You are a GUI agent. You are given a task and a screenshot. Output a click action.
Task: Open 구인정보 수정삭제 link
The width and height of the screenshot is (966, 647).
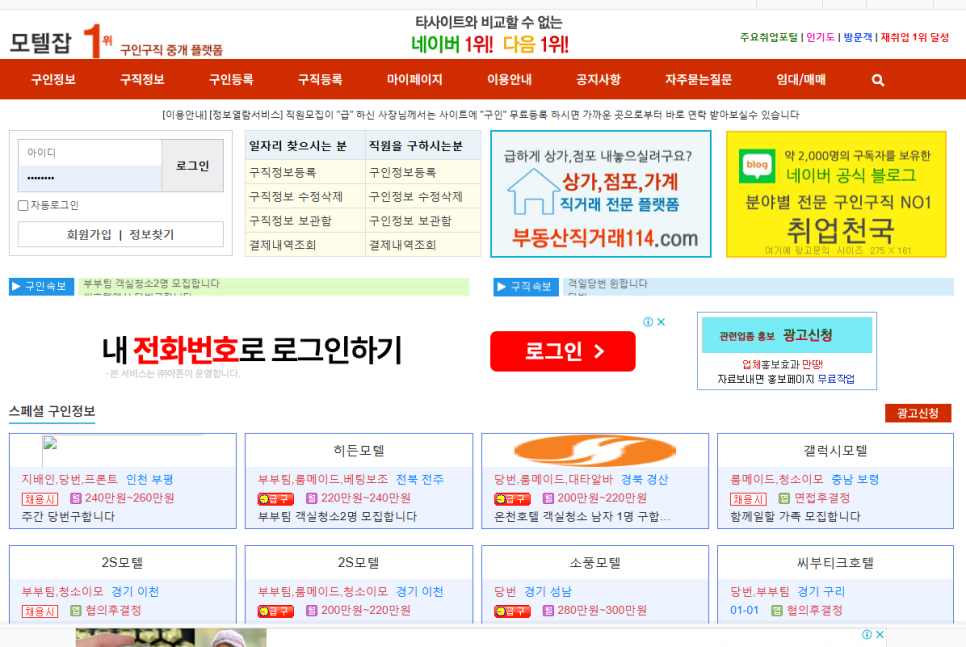point(416,197)
